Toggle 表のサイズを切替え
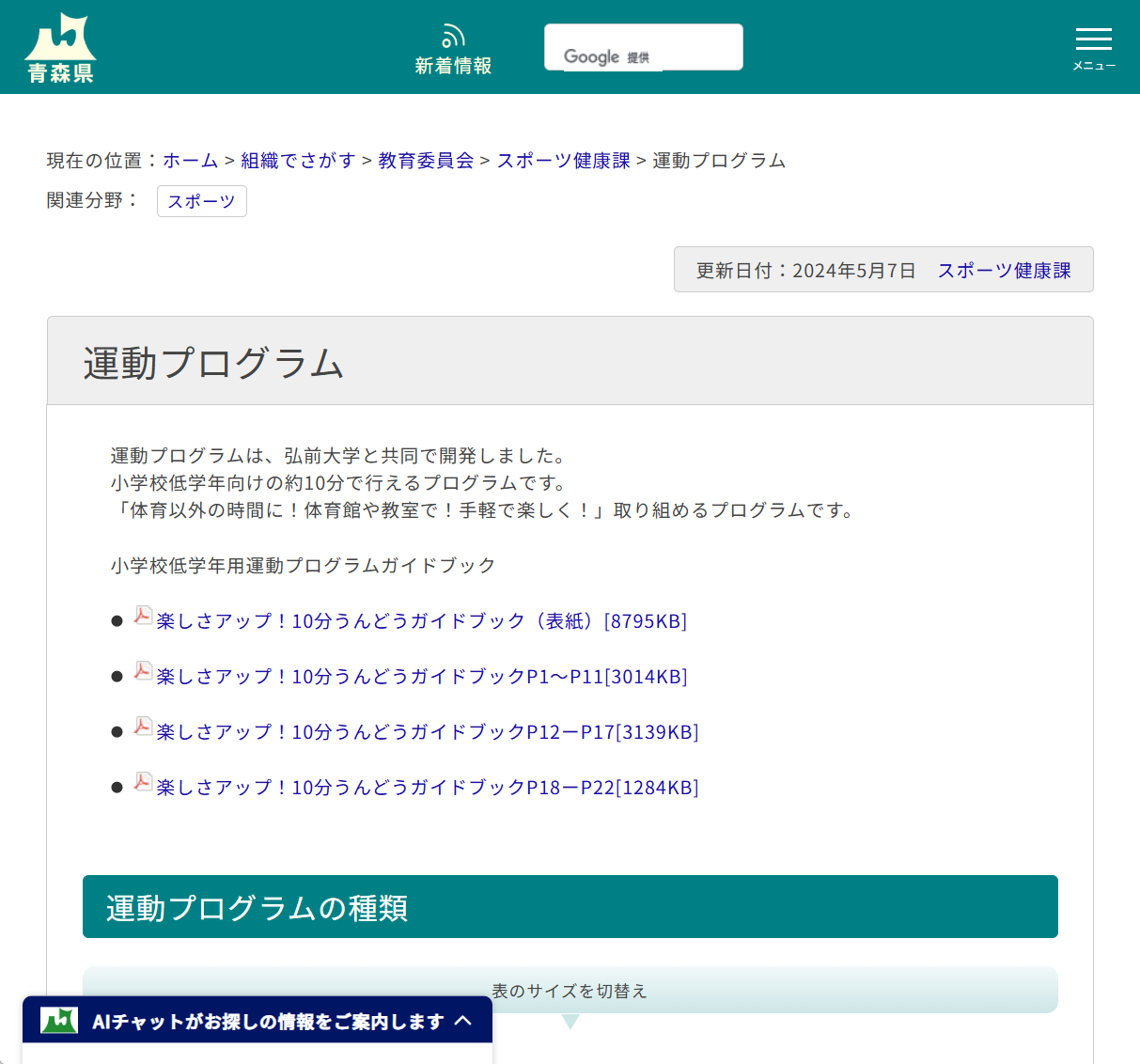Screen dimensions: 1140x1064 coord(570,990)
